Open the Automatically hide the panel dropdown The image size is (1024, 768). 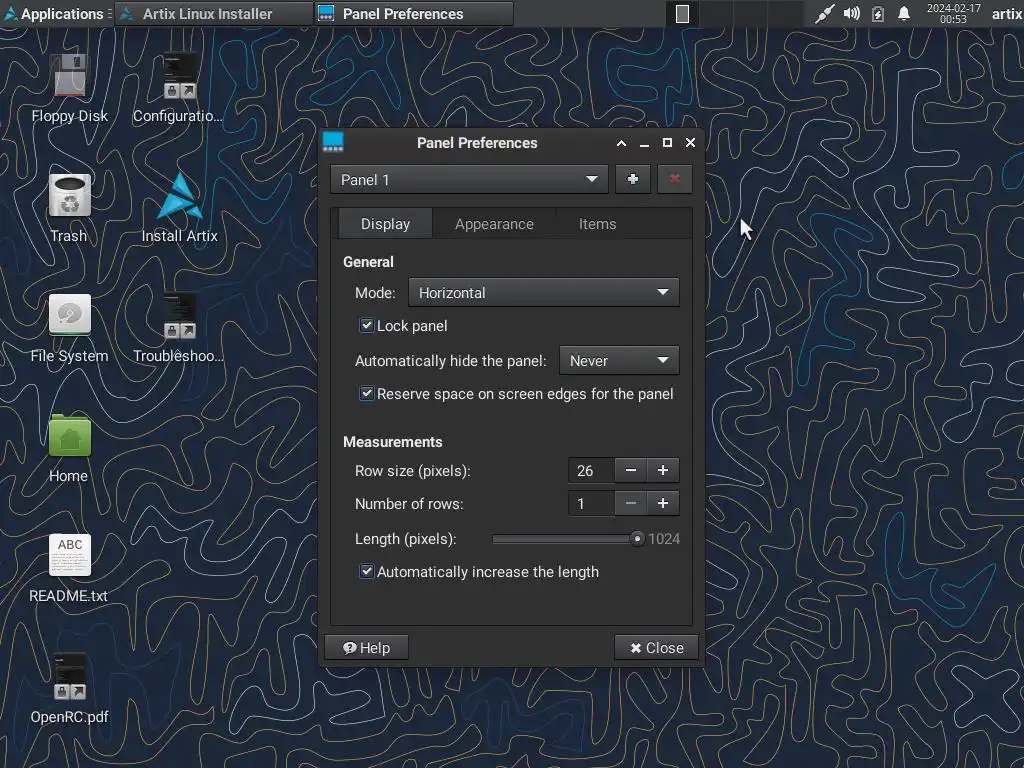point(619,360)
